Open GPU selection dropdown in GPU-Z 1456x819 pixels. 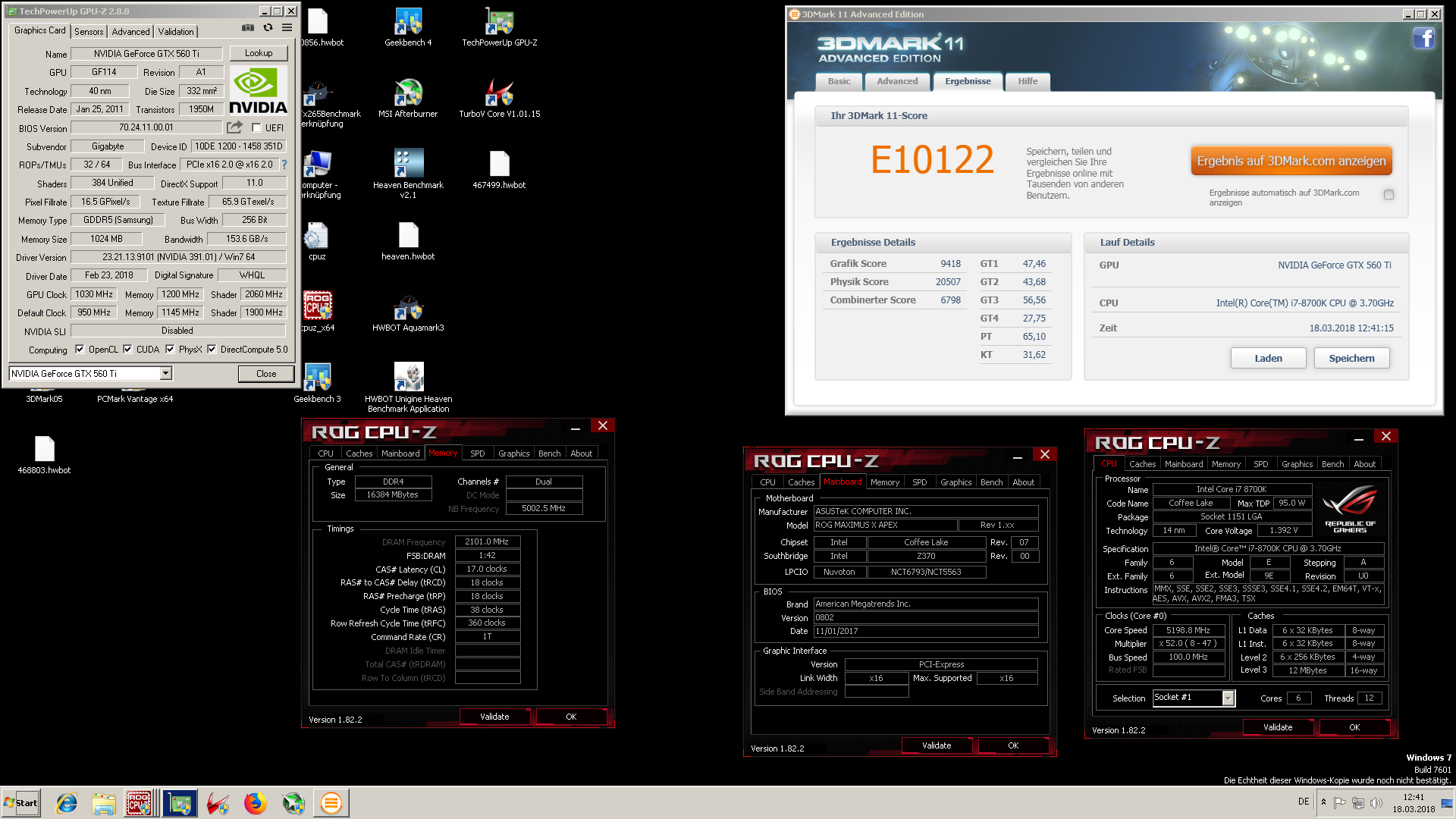pos(165,374)
